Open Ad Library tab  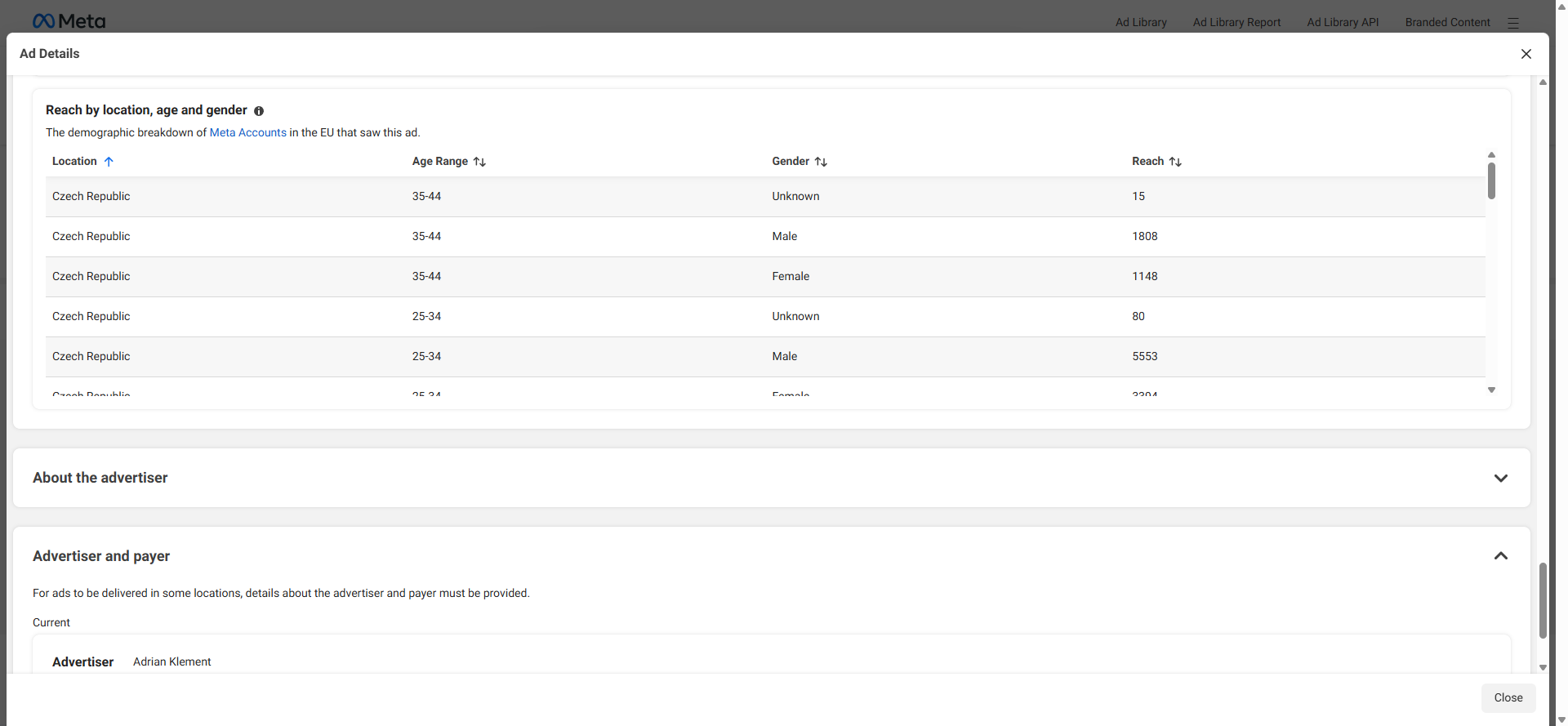pyautogui.click(x=1141, y=22)
